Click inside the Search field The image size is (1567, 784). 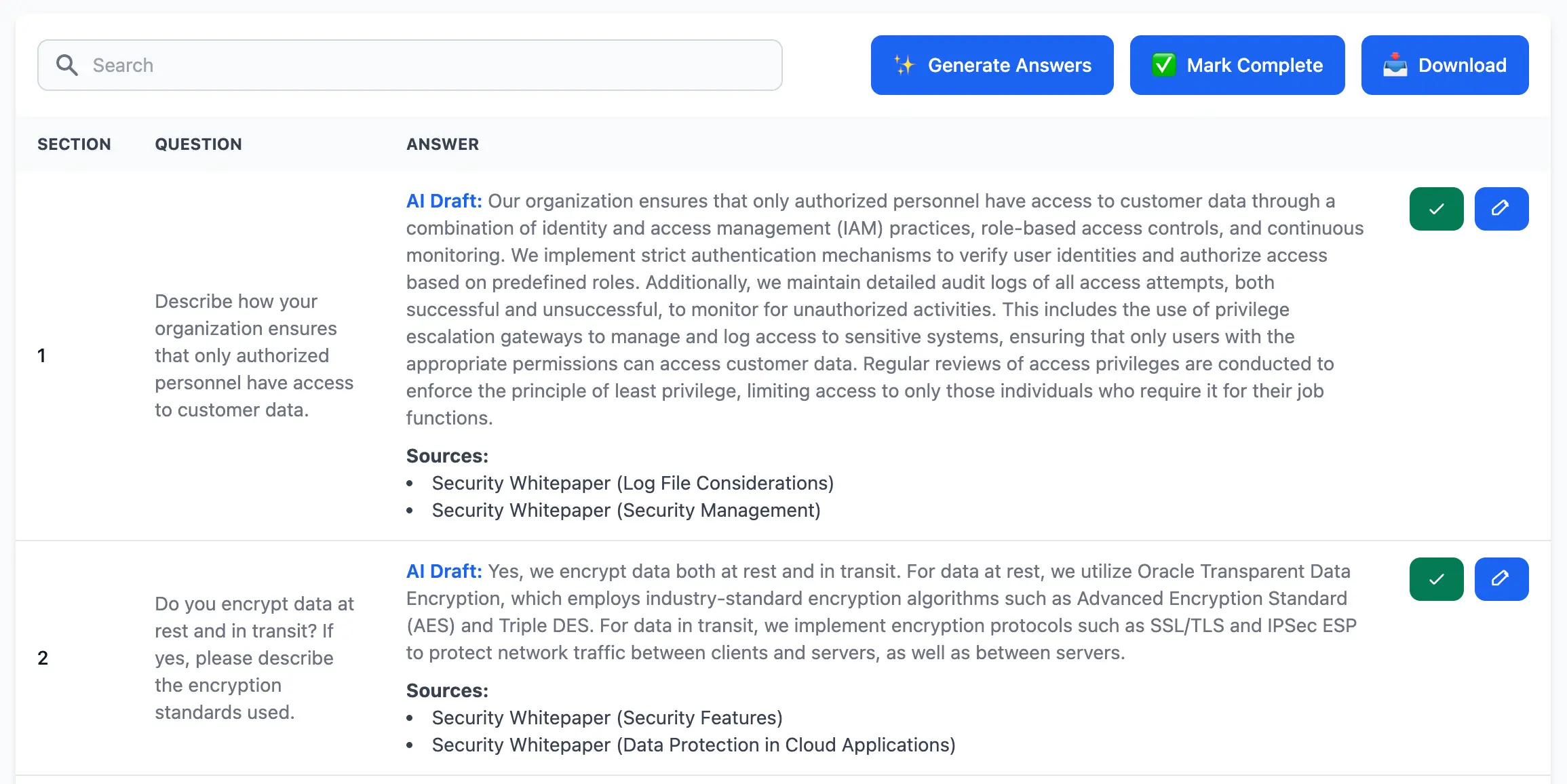[407, 64]
